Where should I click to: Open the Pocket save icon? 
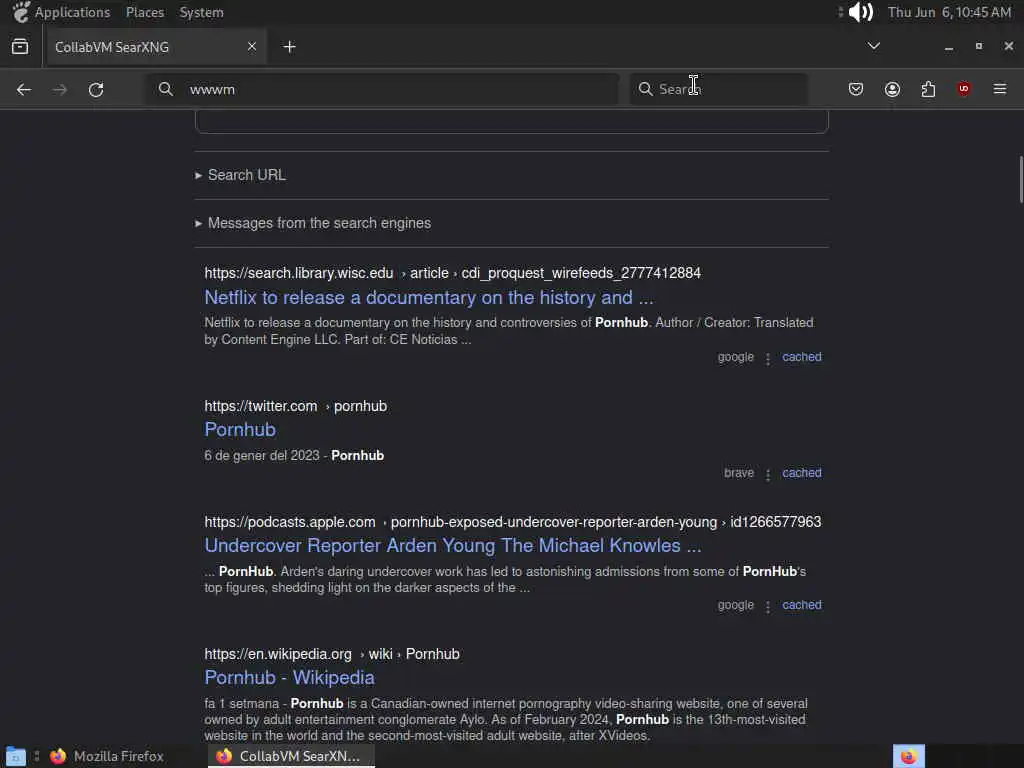[x=856, y=89]
